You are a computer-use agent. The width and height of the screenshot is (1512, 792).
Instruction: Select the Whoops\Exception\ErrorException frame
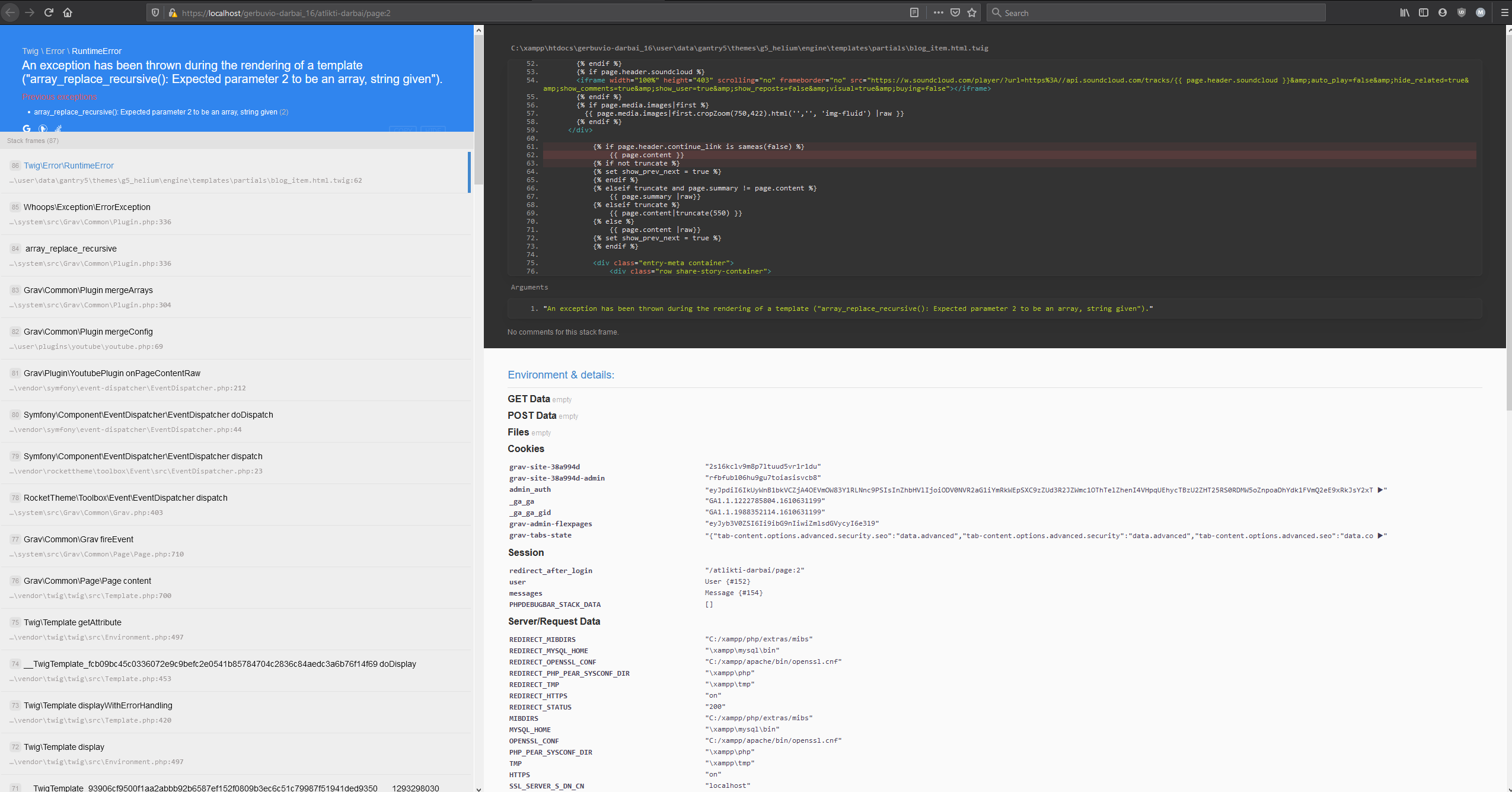pos(235,214)
